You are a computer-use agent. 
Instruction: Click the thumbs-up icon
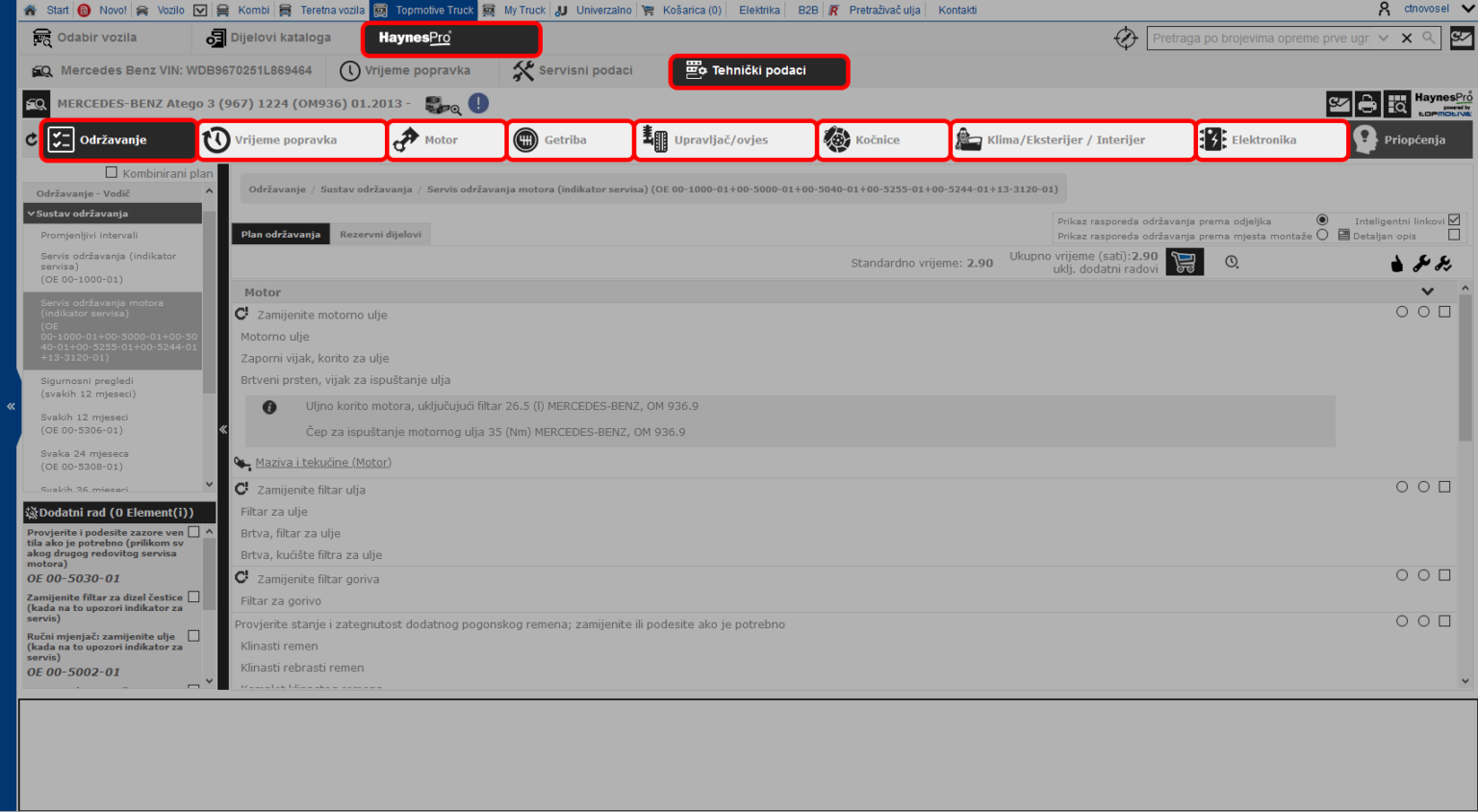[1397, 264]
